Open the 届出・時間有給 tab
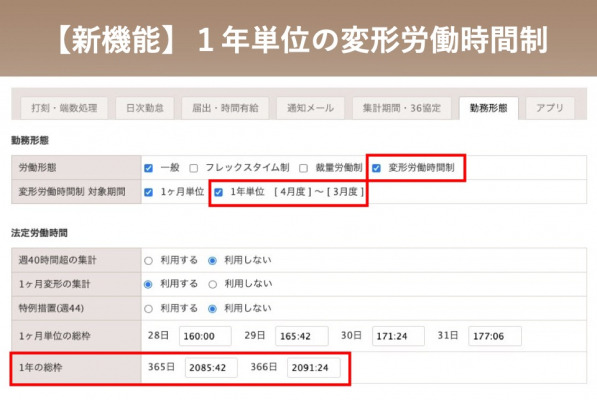 pos(225,108)
